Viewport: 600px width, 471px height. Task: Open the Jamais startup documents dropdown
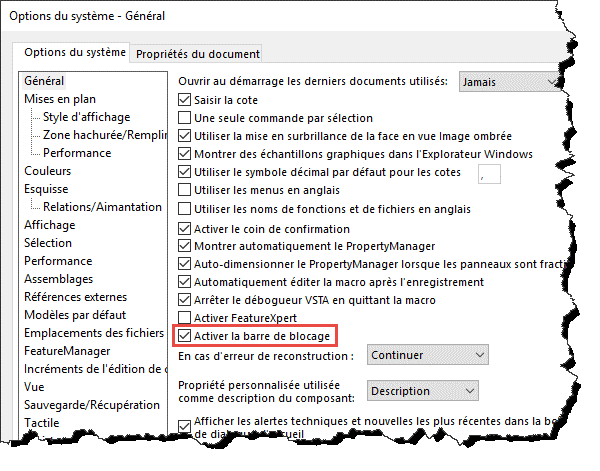click(x=509, y=82)
